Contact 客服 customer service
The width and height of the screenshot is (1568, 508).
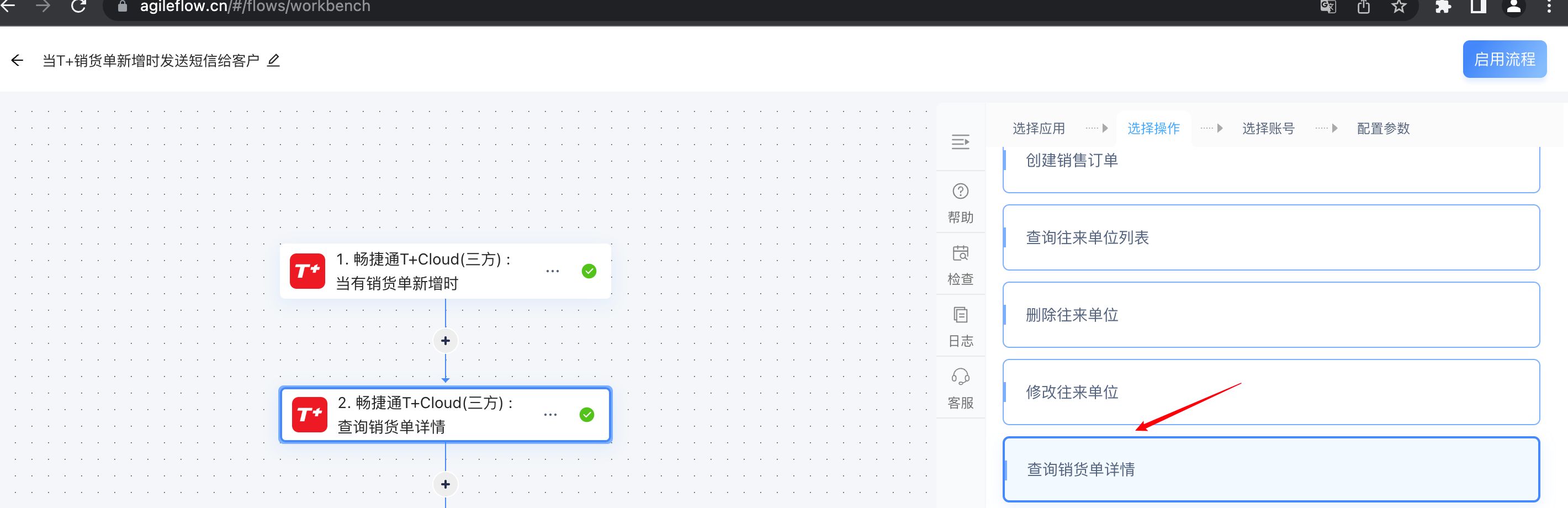[961, 388]
